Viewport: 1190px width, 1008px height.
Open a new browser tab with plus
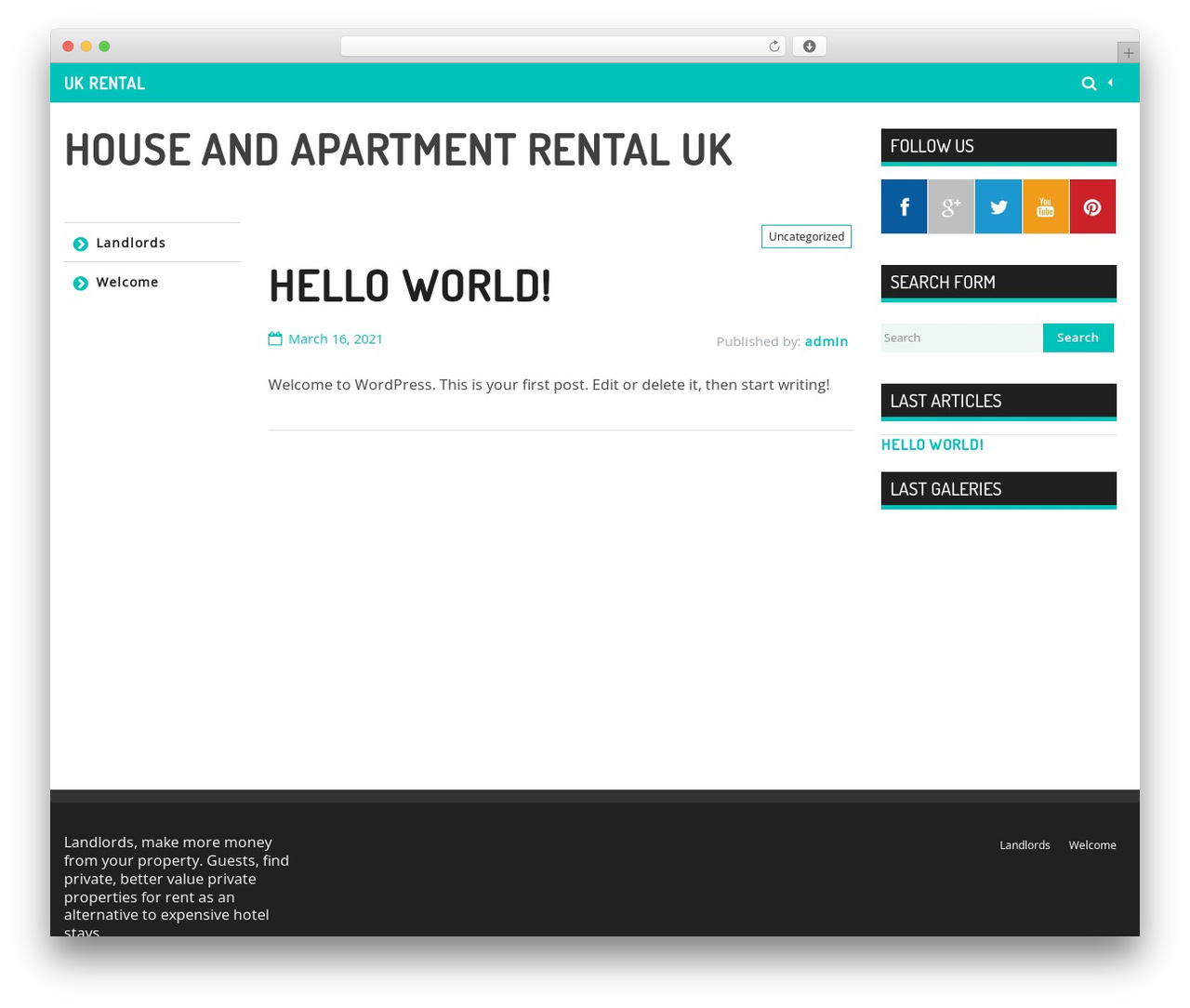(x=1128, y=53)
